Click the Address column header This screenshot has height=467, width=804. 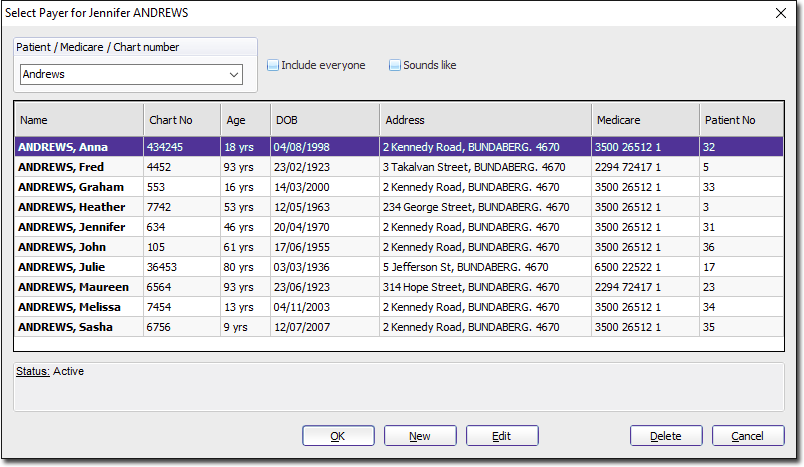[x=484, y=120]
